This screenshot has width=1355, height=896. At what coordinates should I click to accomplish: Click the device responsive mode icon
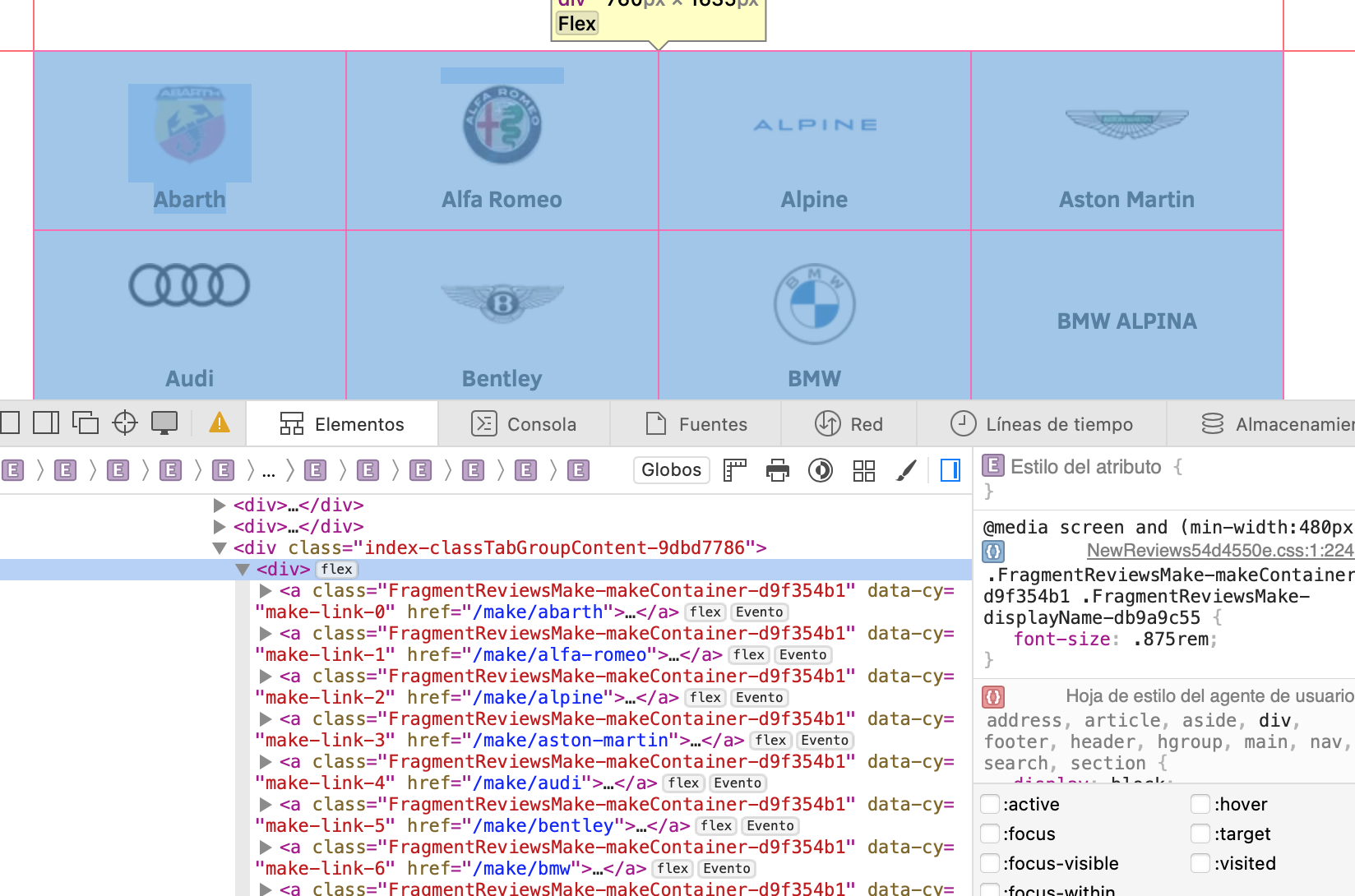[164, 423]
